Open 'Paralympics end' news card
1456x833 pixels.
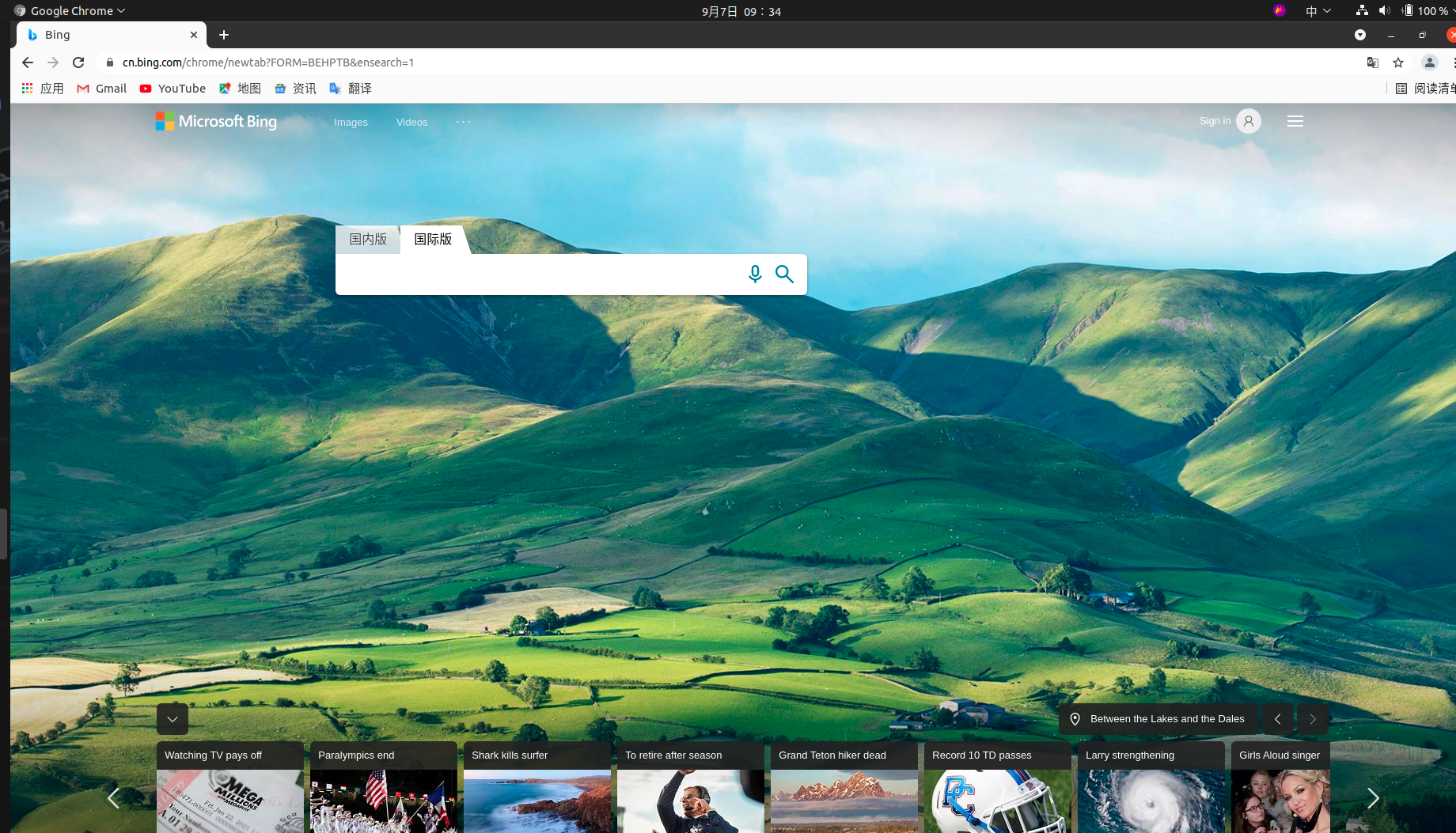pos(384,787)
